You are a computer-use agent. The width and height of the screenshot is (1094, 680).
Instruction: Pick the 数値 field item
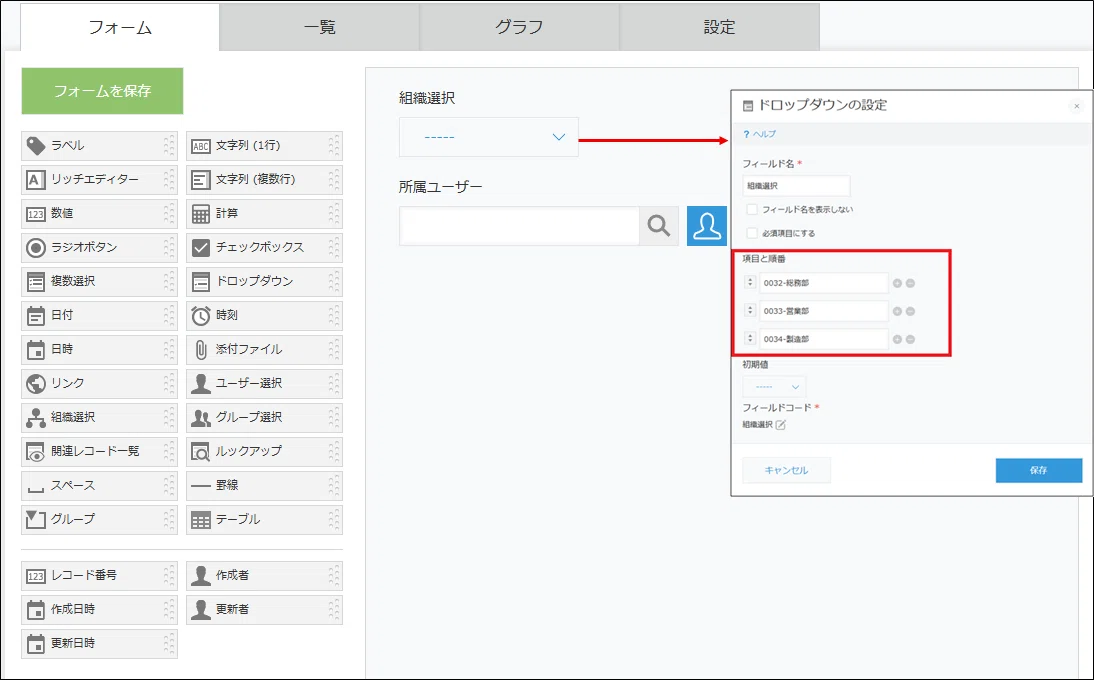pyautogui.click(x=99, y=214)
